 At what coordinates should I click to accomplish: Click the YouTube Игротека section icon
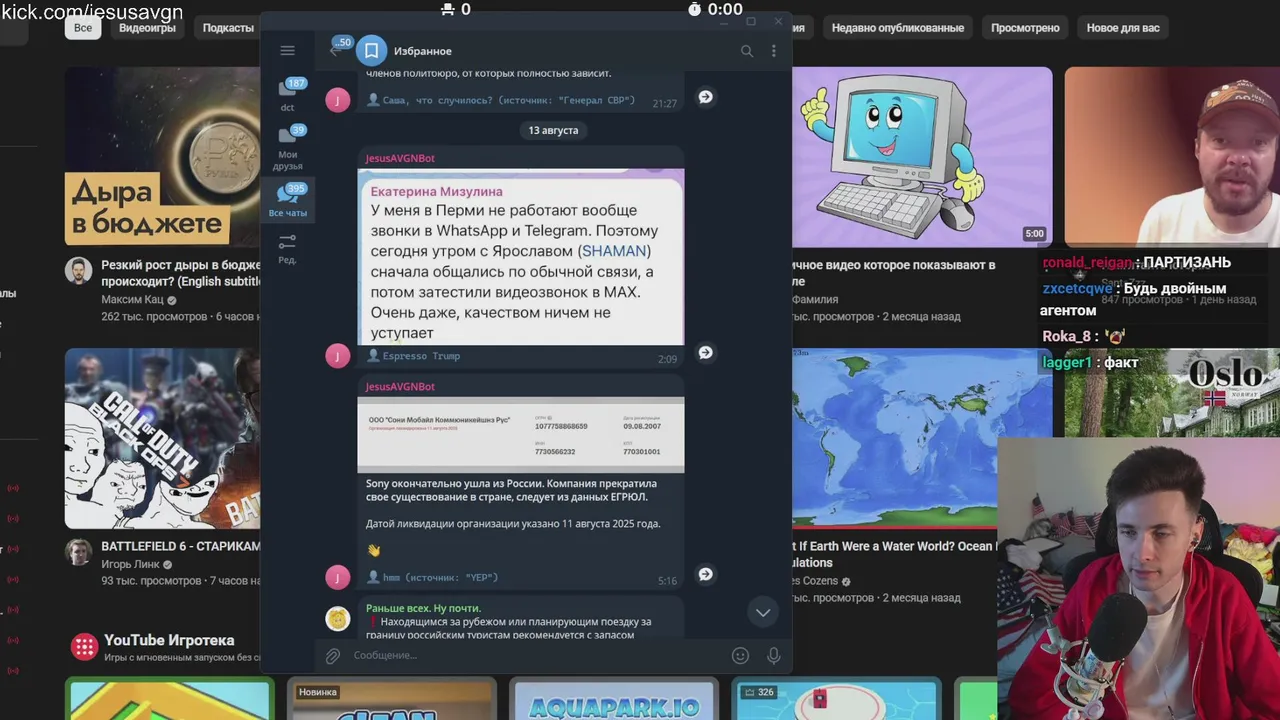(84, 646)
